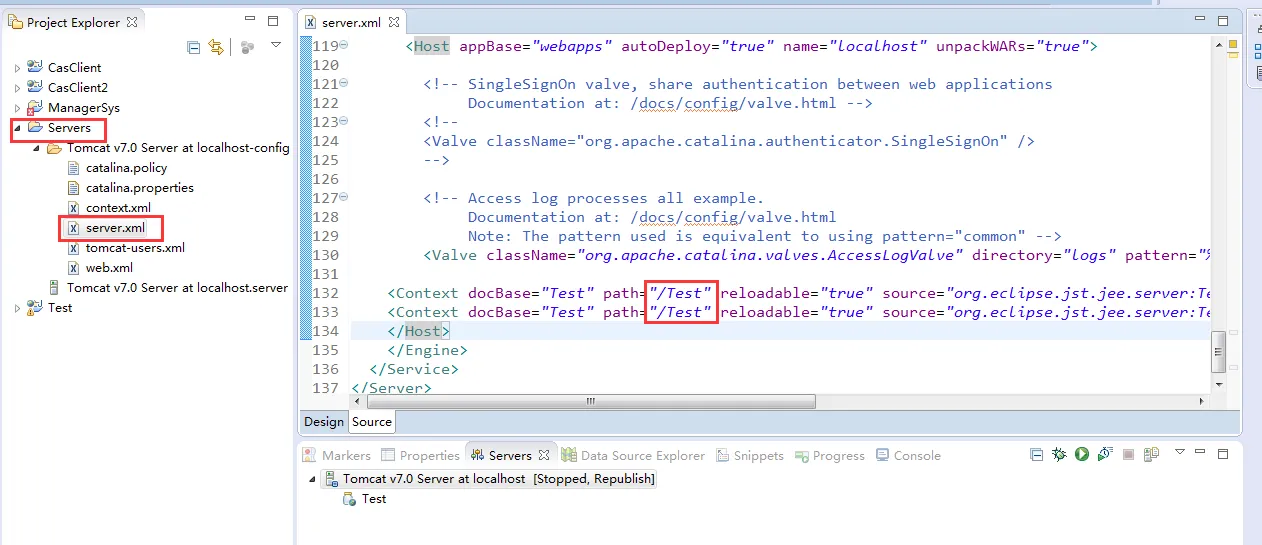This screenshot has width=1262, height=545.
Task: Click the stop server icon
Action: (1129, 455)
